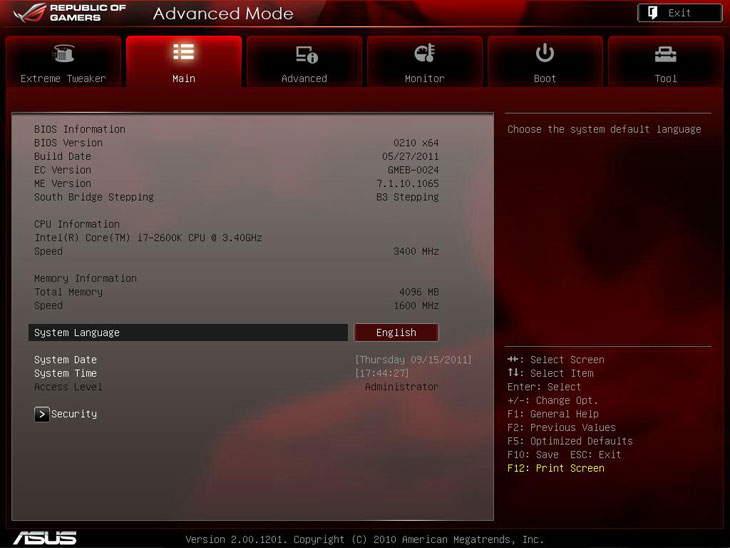Click the Extreme Tweaker tab icon
This screenshot has width=730, height=548.
(63, 54)
